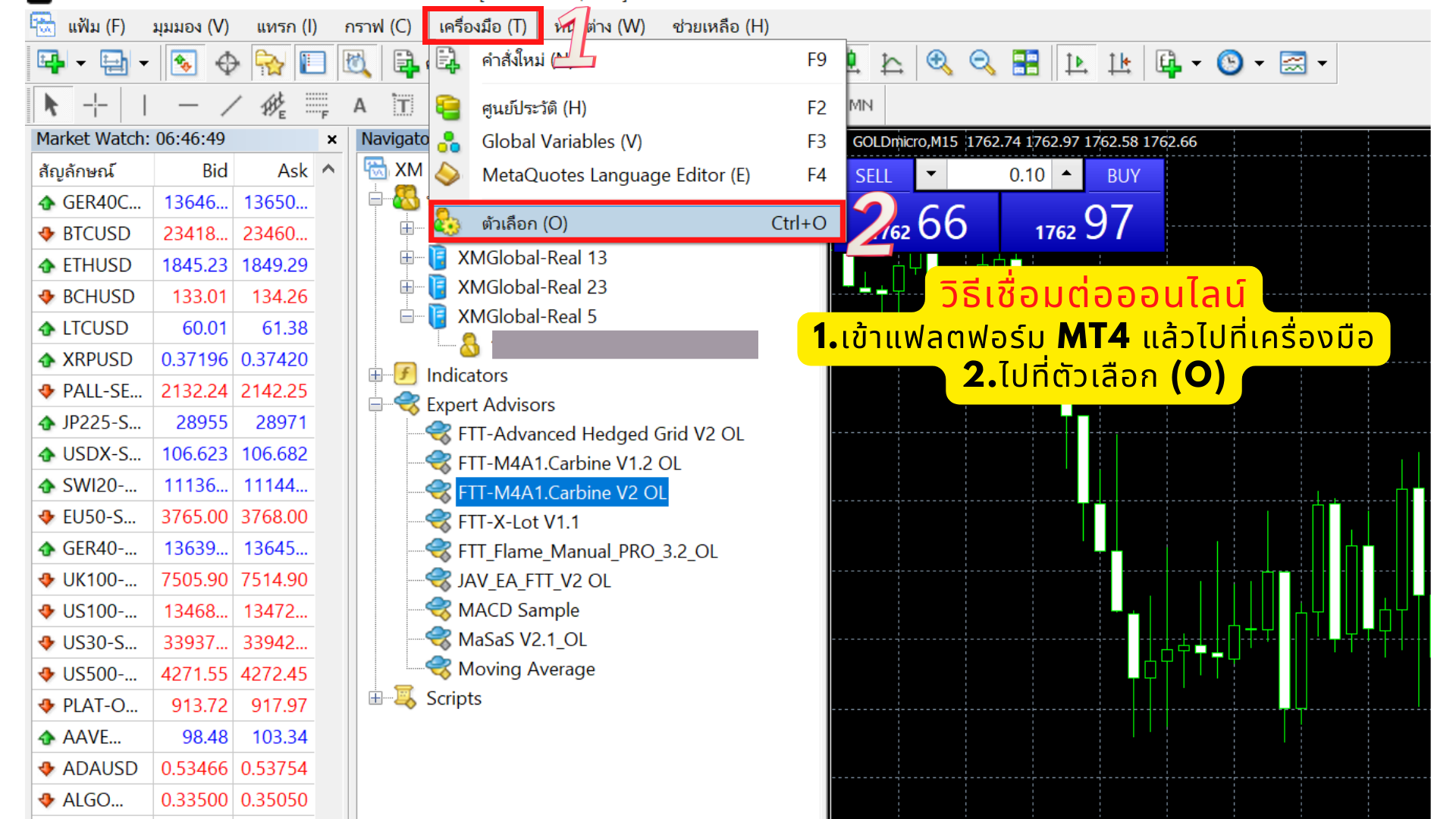
Task: Select the Cursor arrow tool
Action: tap(52, 105)
